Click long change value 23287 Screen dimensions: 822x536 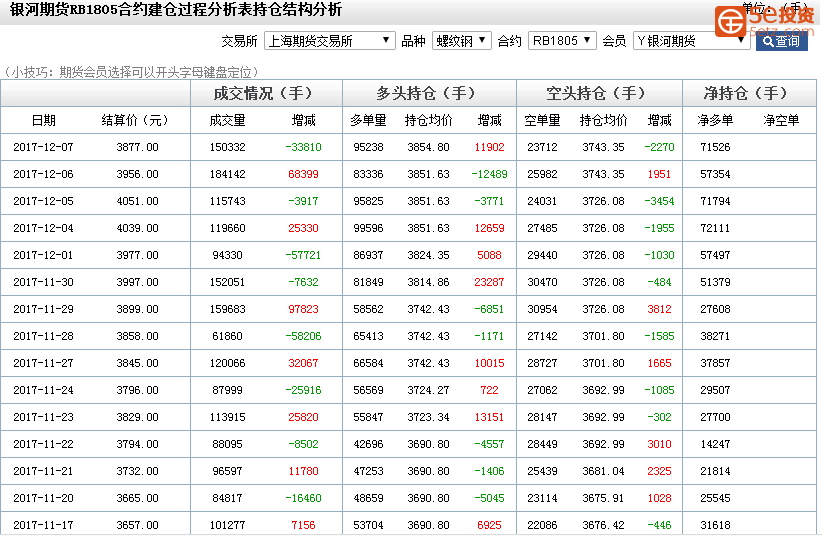[489, 282]
